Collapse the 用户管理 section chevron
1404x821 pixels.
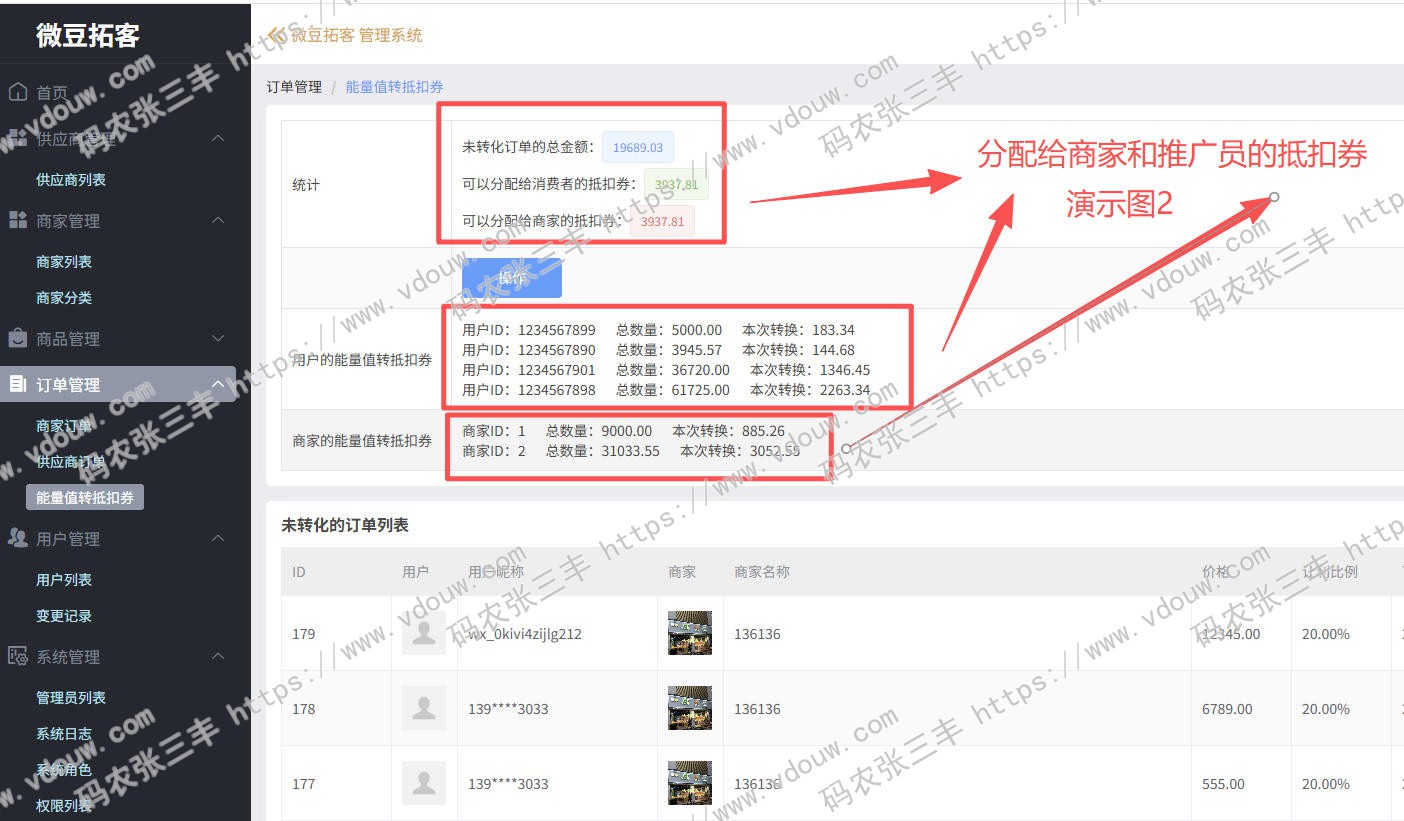click(x=218, y=538)
